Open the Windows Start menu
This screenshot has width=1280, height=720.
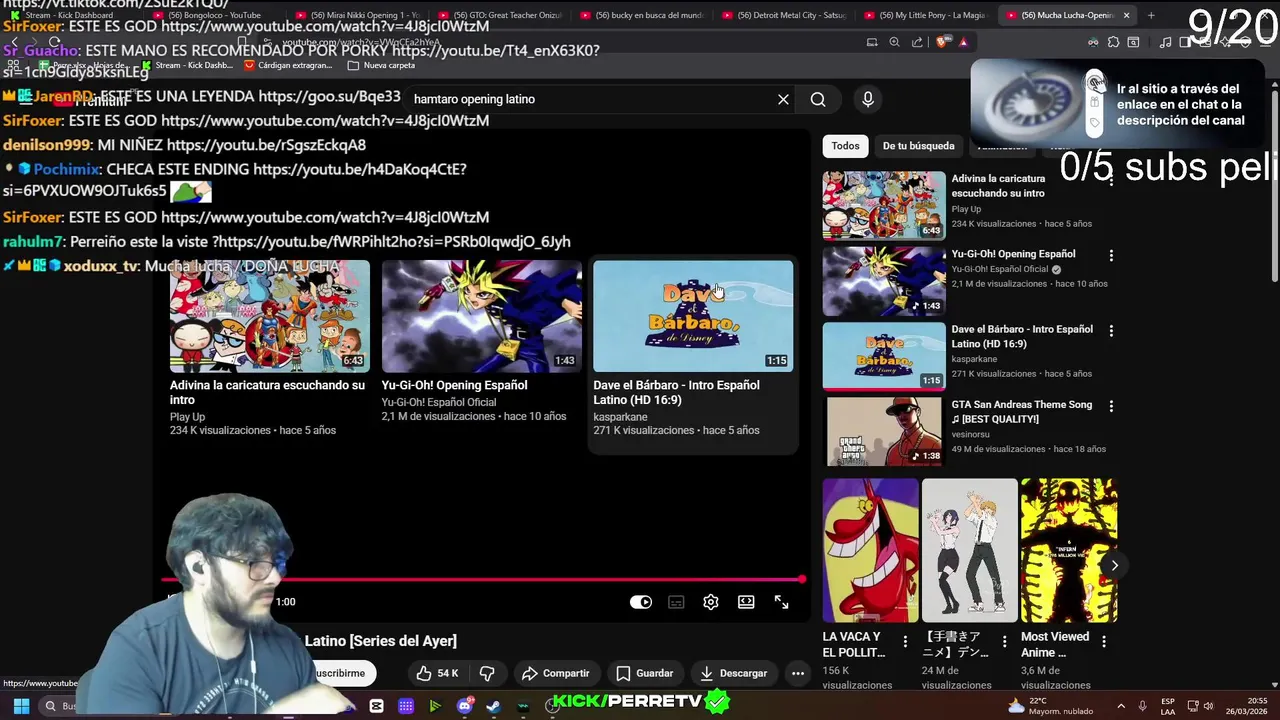pos(21,706)
